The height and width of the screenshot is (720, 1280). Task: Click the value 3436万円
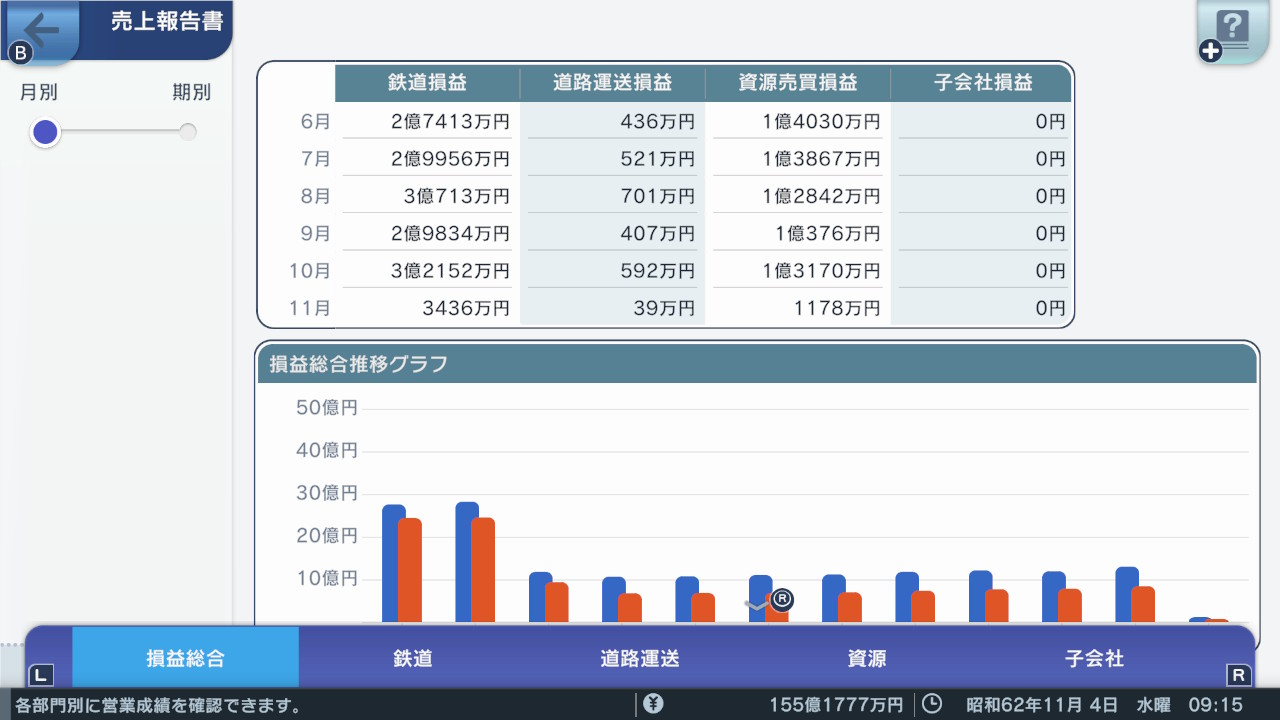coord(466,308)
